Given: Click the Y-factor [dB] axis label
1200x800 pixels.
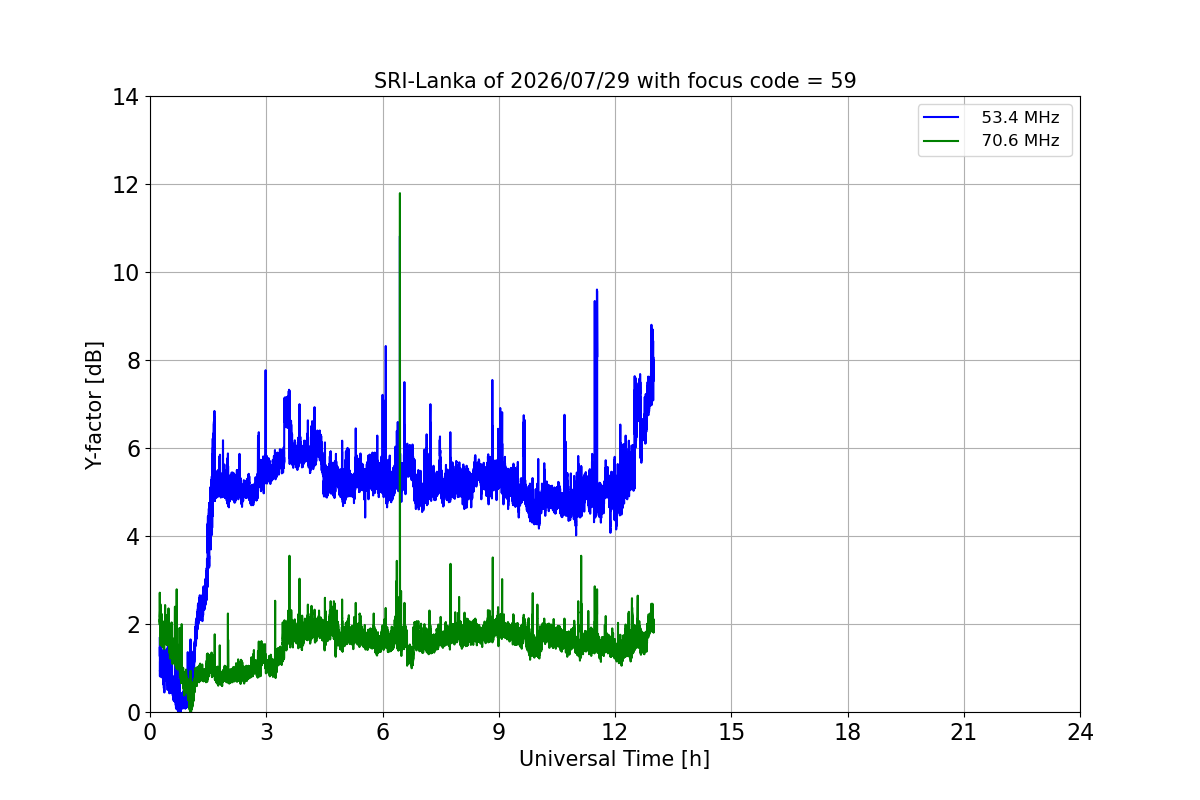Looking at the screenshot, I should point(94,405).
